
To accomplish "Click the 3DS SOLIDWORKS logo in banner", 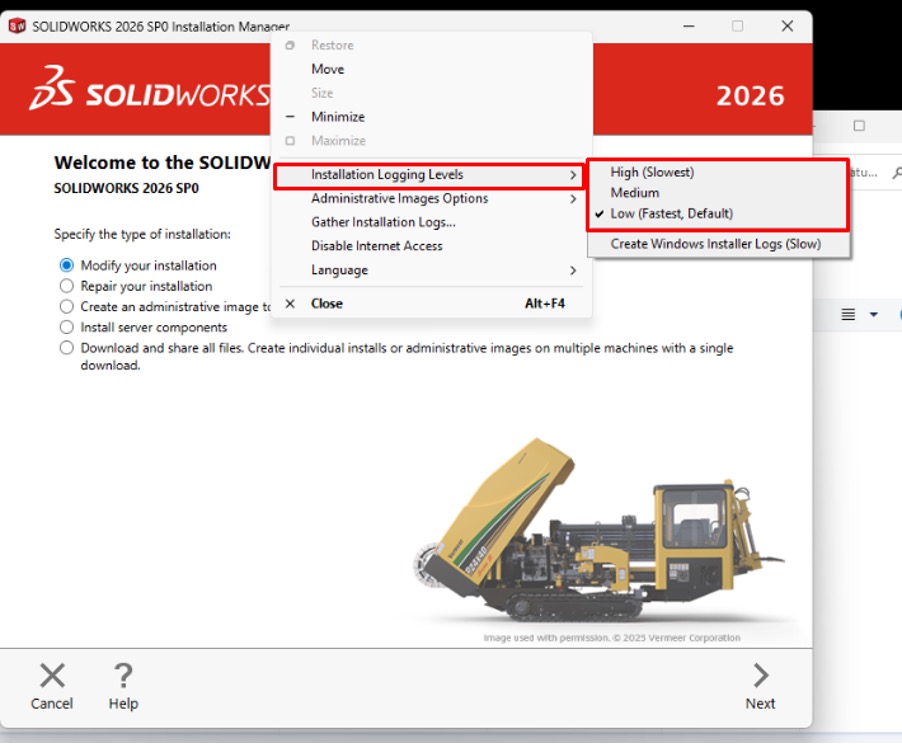I will (x=150, y=88).
